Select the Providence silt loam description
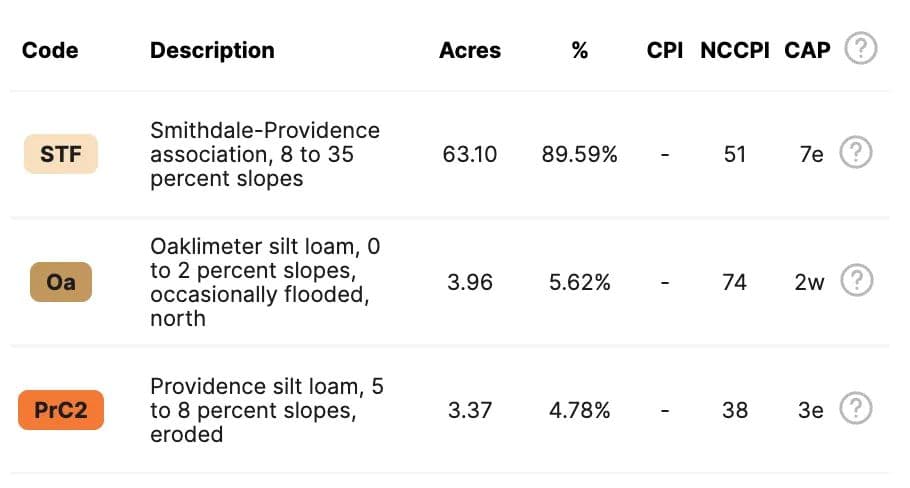910x488 pixels. [x=266, y=409]
